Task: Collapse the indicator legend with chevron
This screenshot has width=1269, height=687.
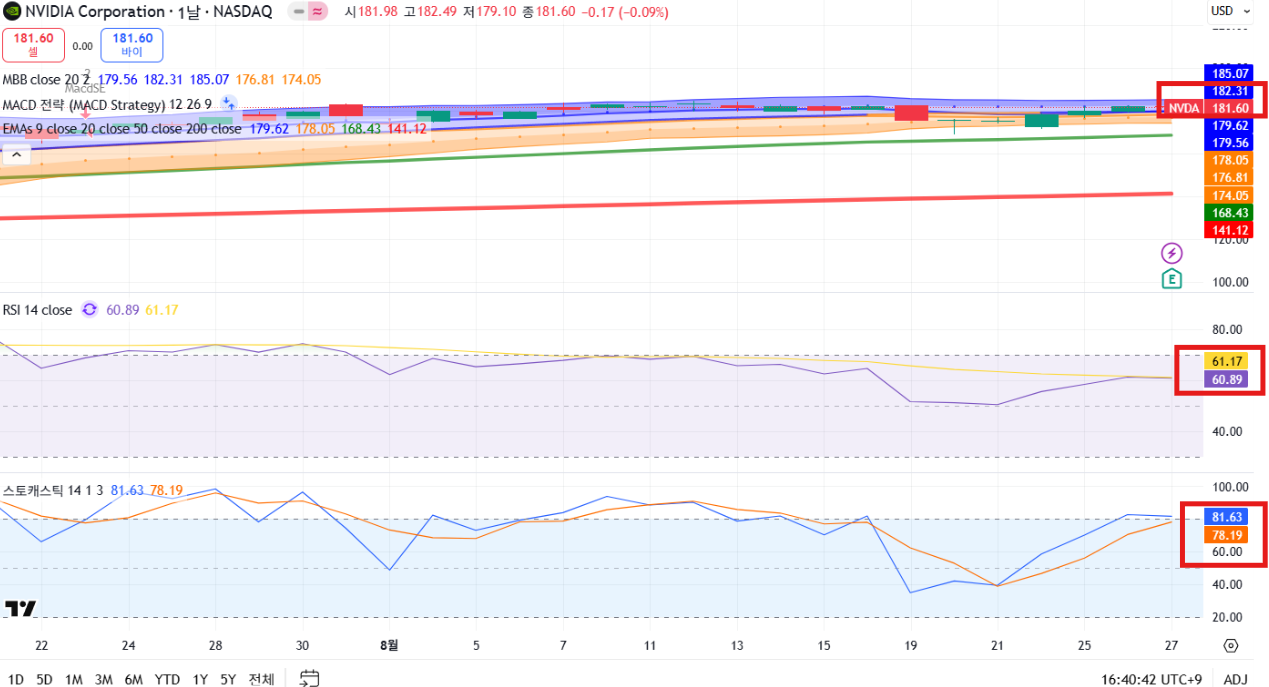Action: [x=16, y=154]
